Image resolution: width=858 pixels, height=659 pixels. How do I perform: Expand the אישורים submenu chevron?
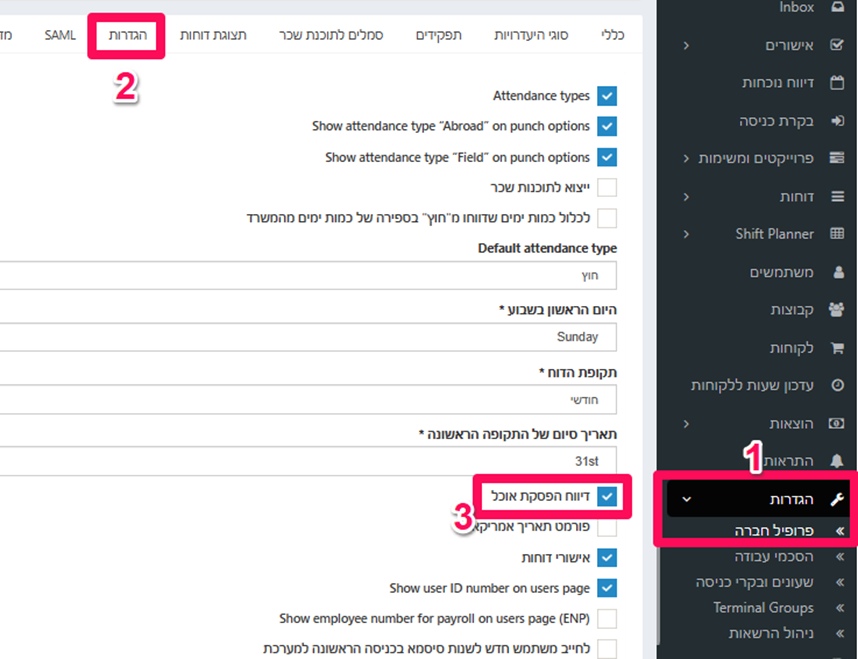pyautogui.click(x=686, y=45)
